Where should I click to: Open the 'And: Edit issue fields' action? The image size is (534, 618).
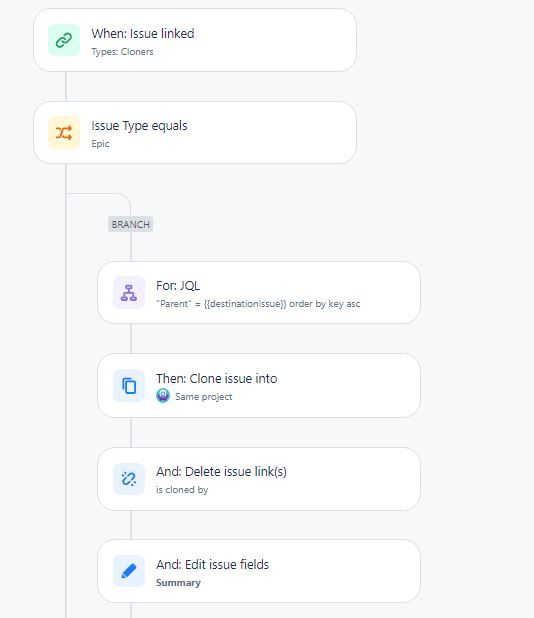259,571
